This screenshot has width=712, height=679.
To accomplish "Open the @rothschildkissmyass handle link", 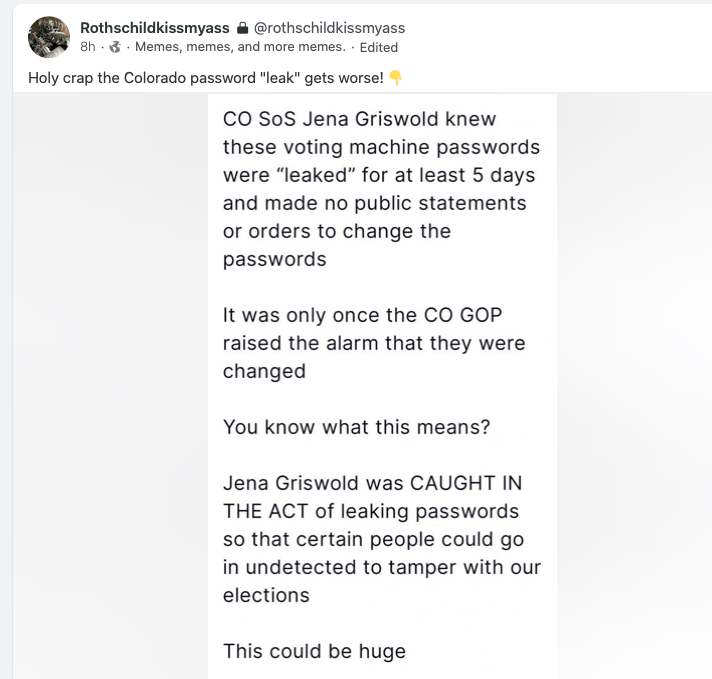I will (x=330, y=28).
